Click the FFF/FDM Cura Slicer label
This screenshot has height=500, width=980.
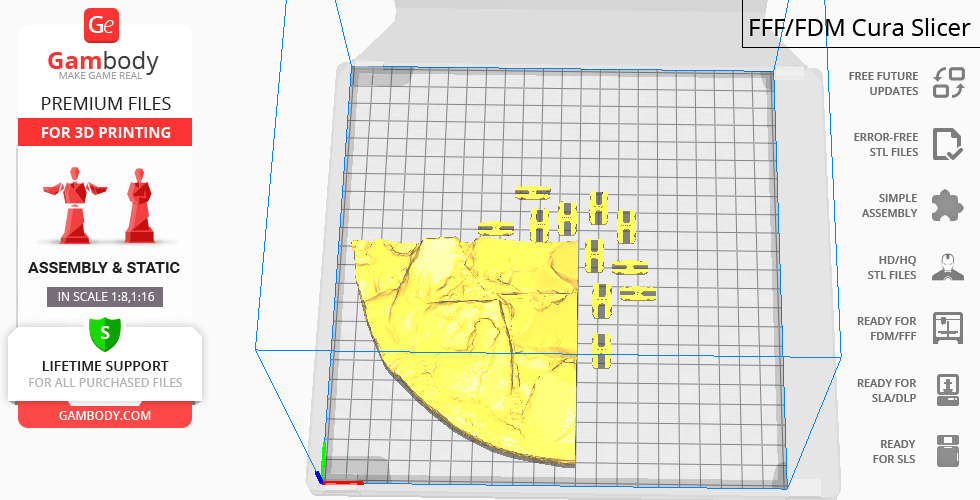[x=860, y=27]
